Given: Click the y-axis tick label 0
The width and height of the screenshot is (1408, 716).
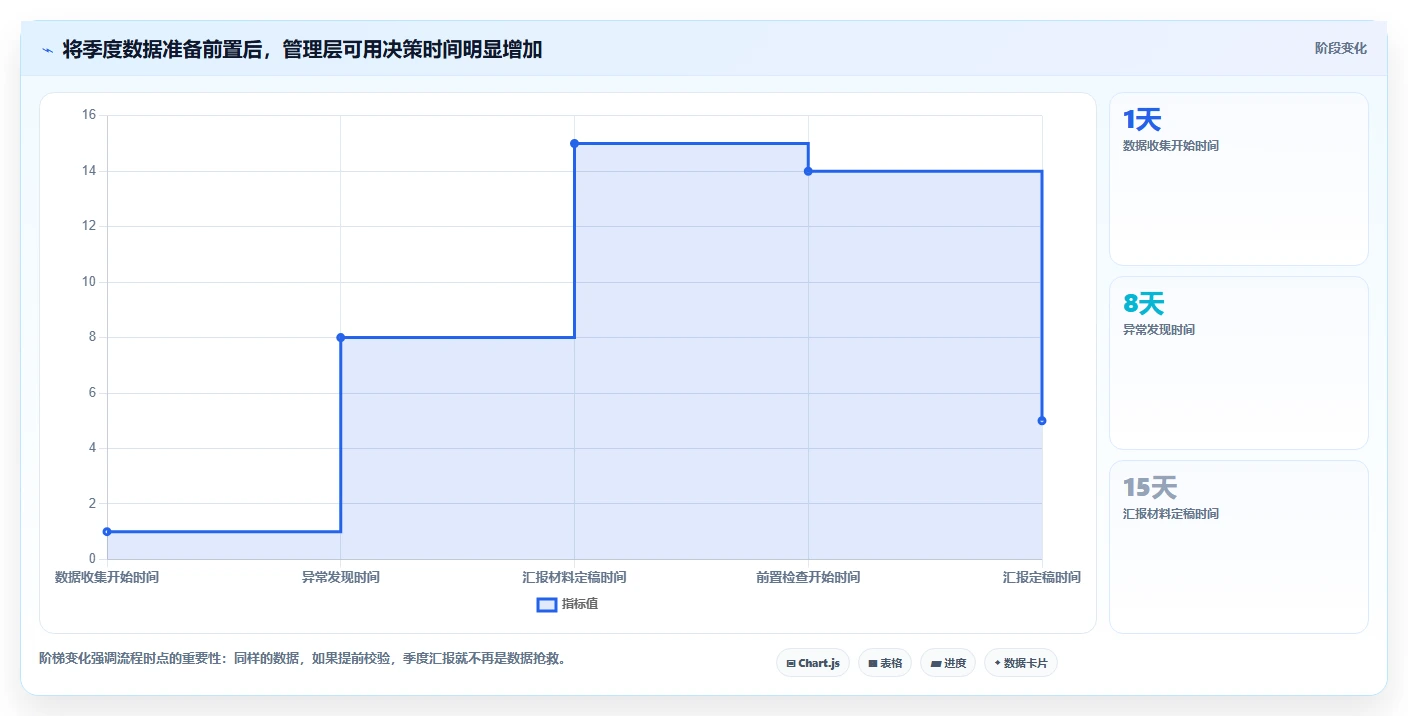Looking at the screenshot, I should click(x=92, y=559).
